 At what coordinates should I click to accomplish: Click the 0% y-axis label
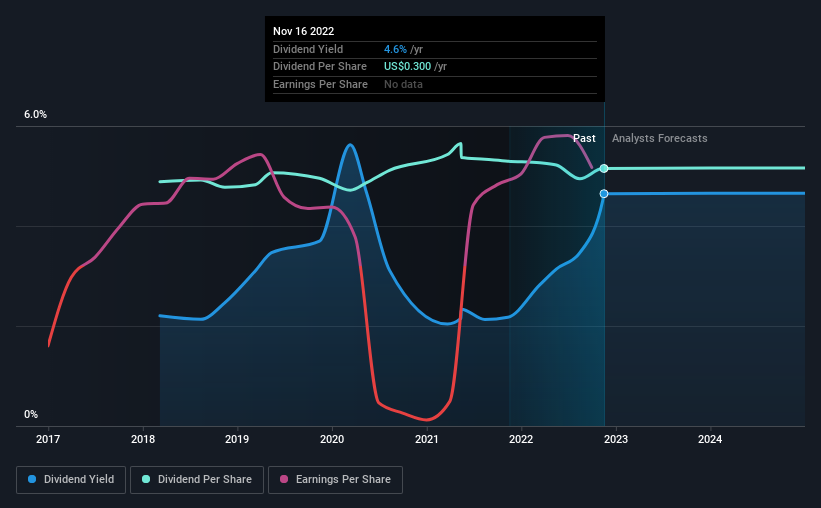(31, 414)
